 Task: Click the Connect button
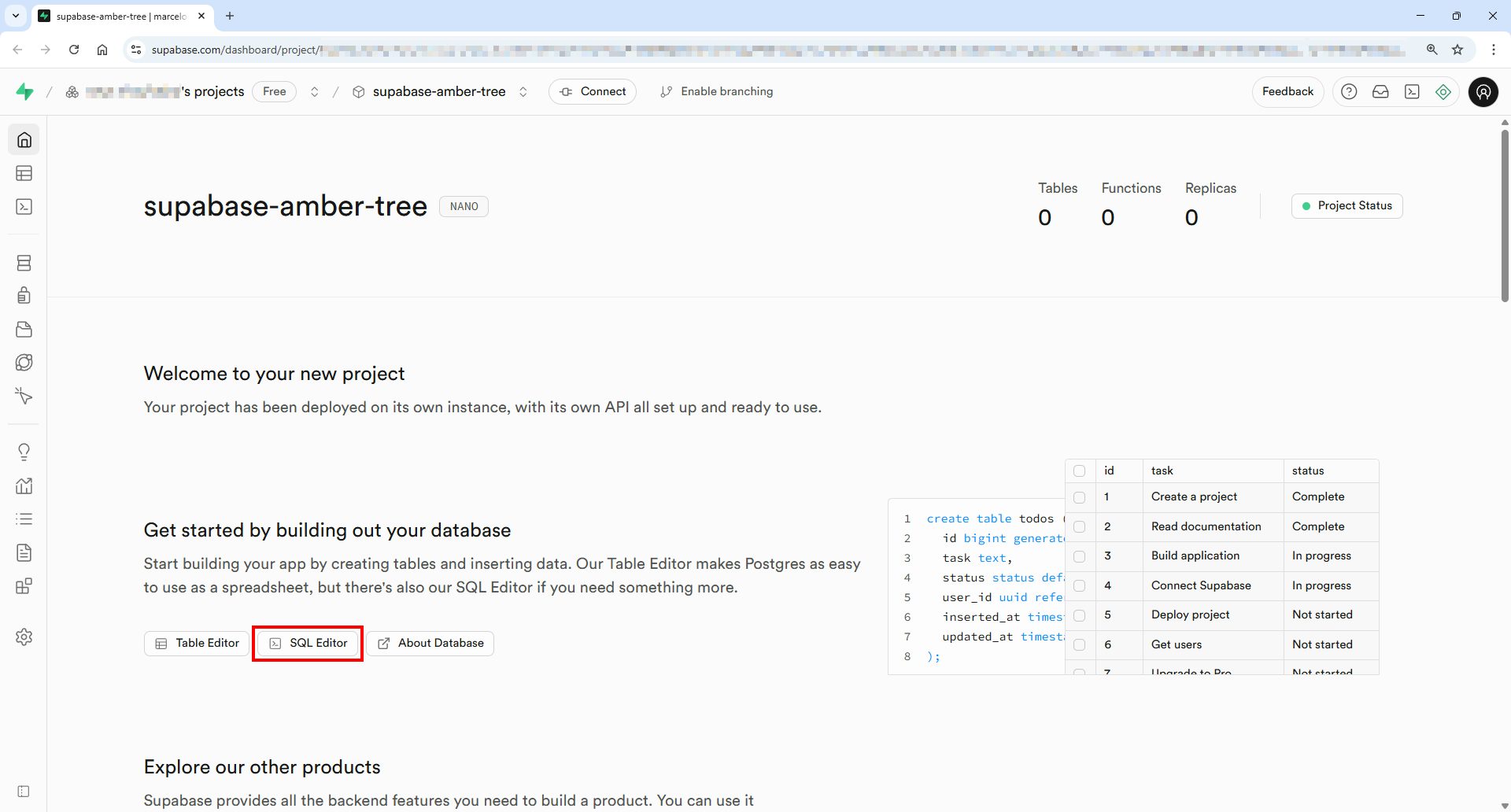(x=593, y=92)
